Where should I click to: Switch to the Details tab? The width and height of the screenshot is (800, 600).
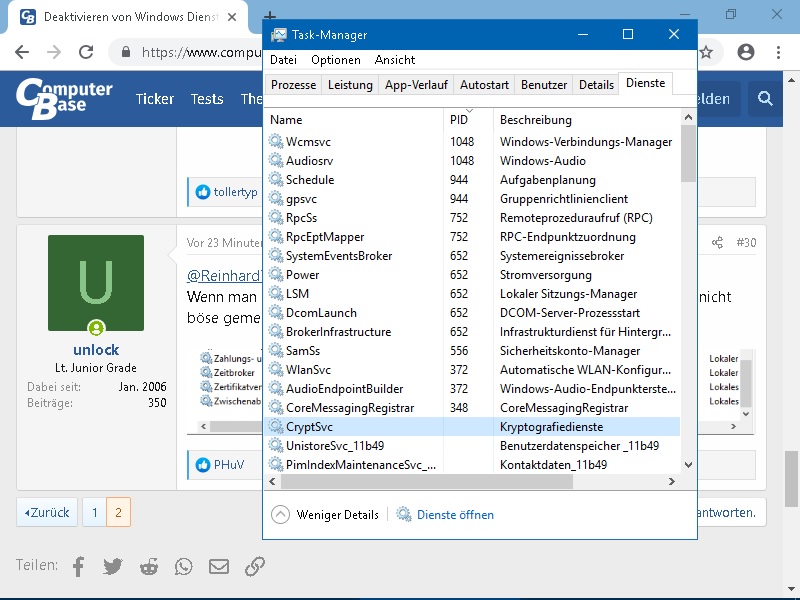[x=596, y=85]
